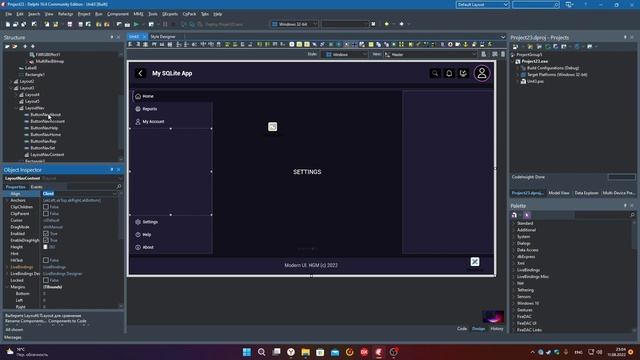Image resolution: width=640 pixels, height=360 pixels.
Task: Click the white expand icon in the form footer
Action: point(475,262)
